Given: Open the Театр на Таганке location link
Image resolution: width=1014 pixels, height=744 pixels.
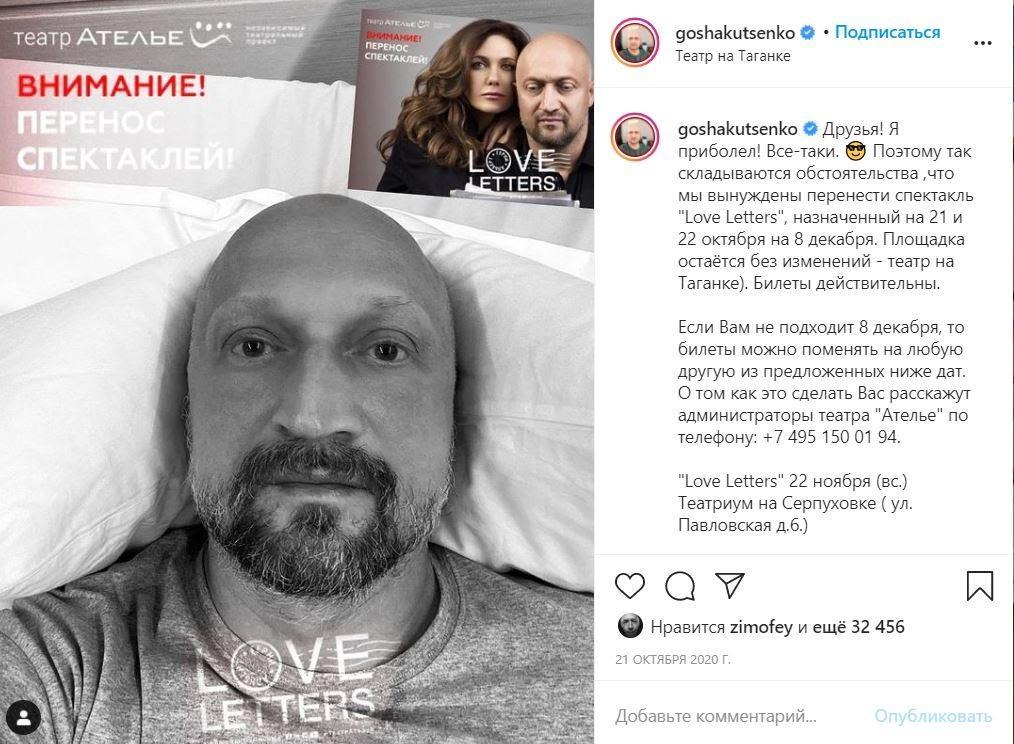Looking at the screenshot, I should pyautogui.click(x=733, y=56).
